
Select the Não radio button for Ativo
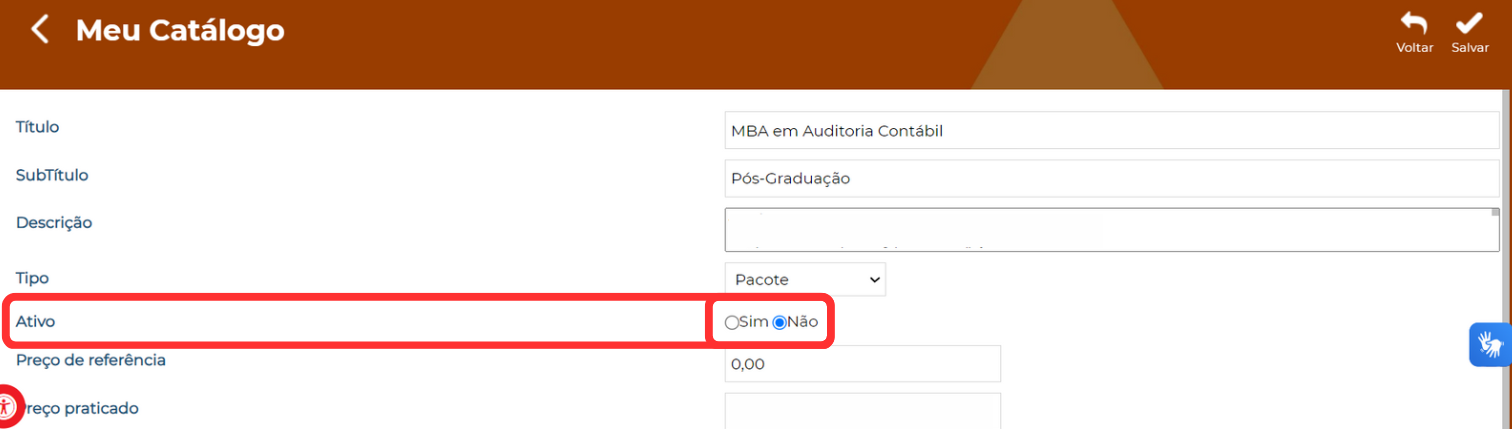click(780, 322)
